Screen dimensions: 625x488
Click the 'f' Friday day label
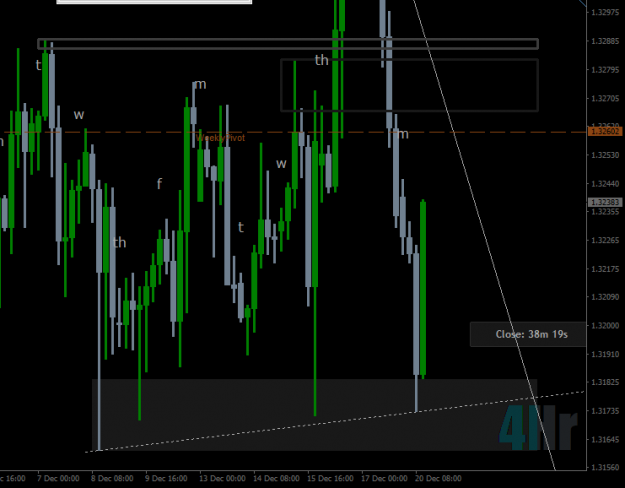pos(159,184)
